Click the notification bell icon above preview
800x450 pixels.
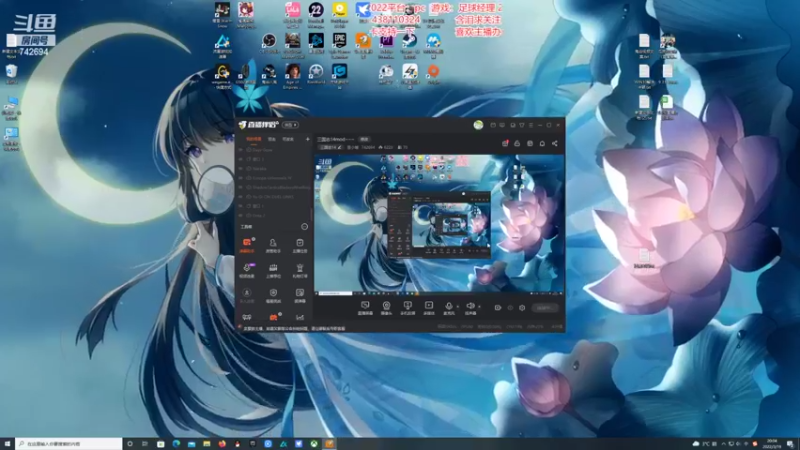542,143
